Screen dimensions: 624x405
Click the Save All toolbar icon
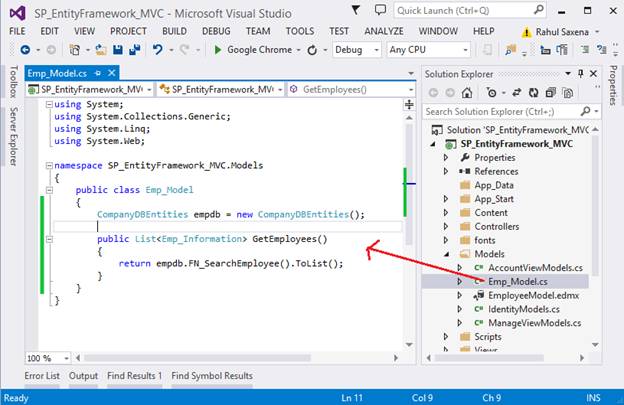pos(135,50)
